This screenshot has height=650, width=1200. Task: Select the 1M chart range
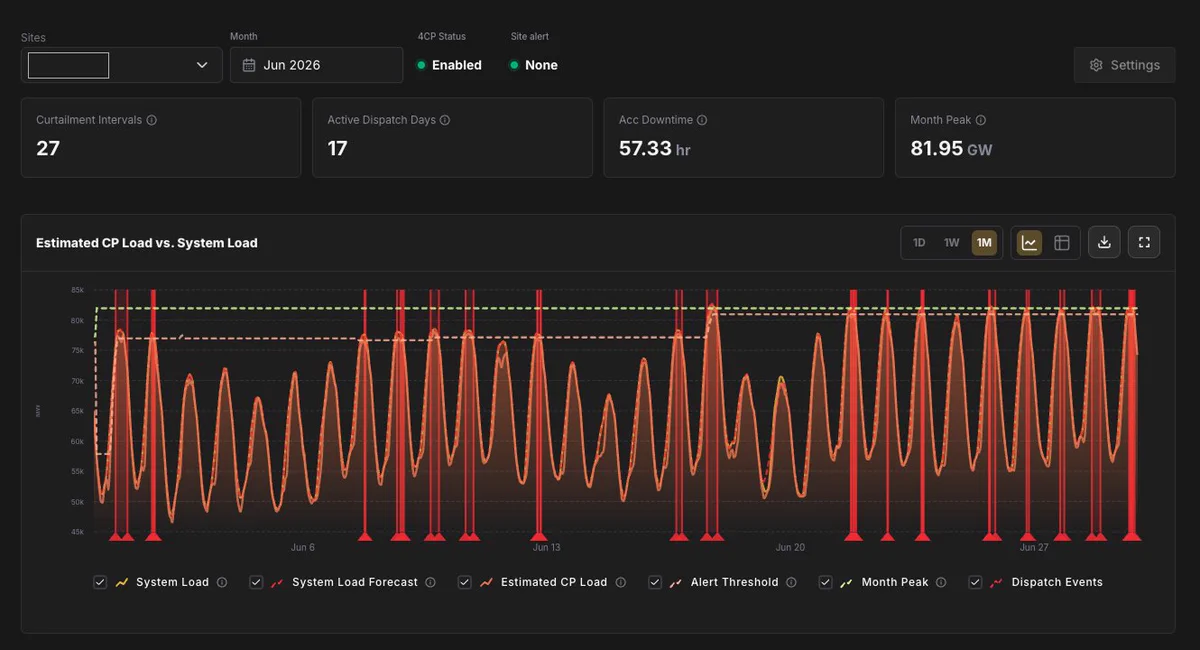point(984,243)
